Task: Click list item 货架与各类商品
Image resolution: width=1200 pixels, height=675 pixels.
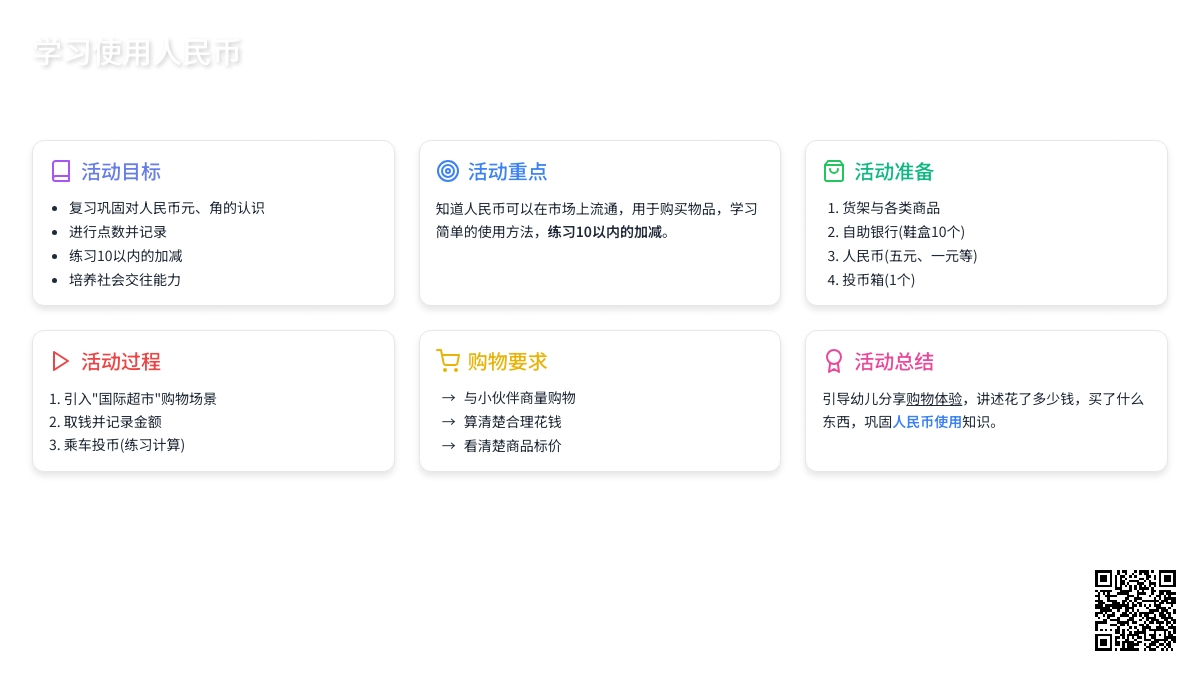Action: click(891, 208)
